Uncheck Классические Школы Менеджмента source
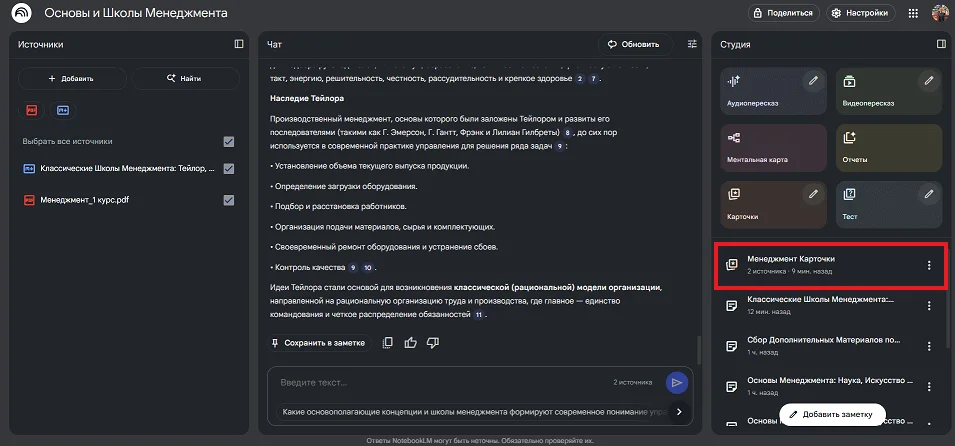The image size is (955, 446). 229,169
